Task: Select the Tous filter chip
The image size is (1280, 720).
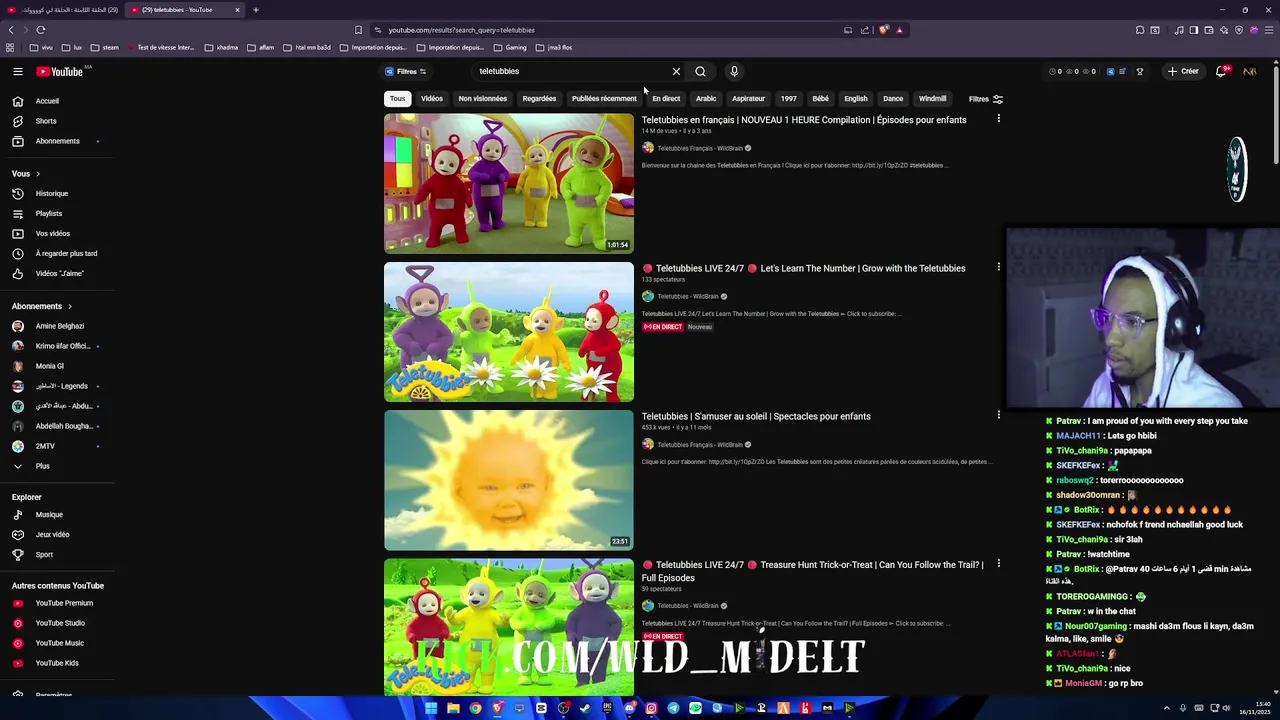Action: [398, 98]
